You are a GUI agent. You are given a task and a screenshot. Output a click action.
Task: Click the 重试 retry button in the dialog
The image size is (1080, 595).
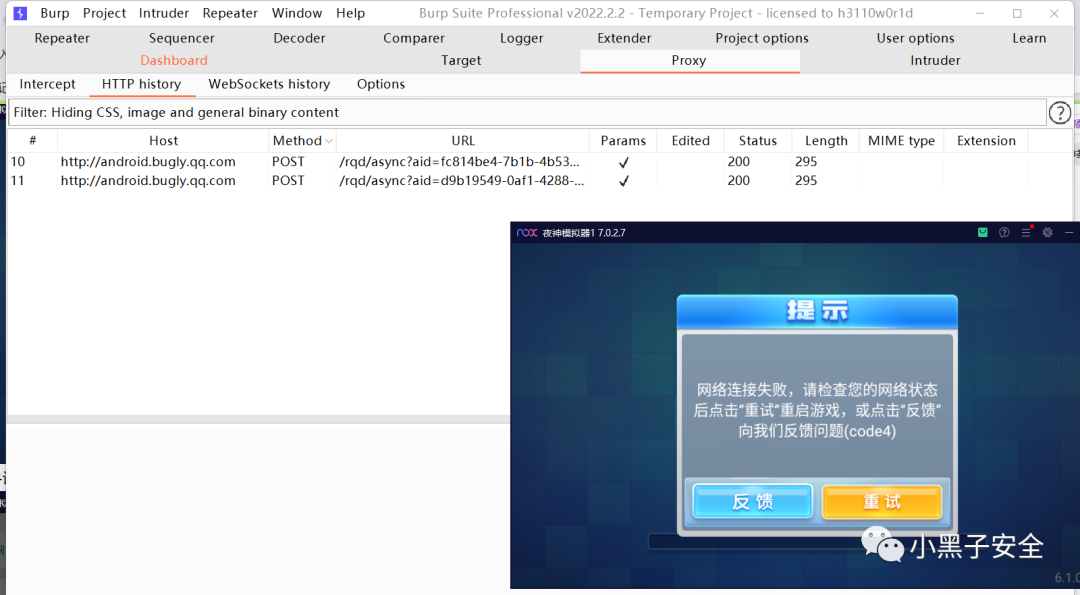click(x=882, y=501)
